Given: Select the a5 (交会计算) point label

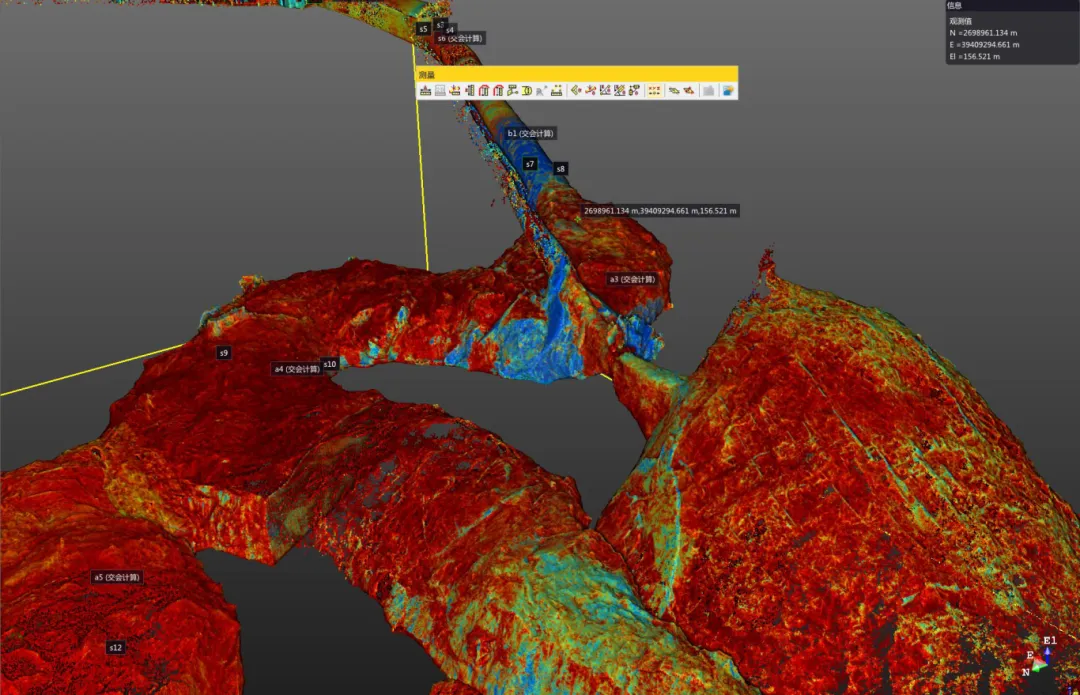Looking at the screenshot, I should pyautogui.click(x=117, y=577).
